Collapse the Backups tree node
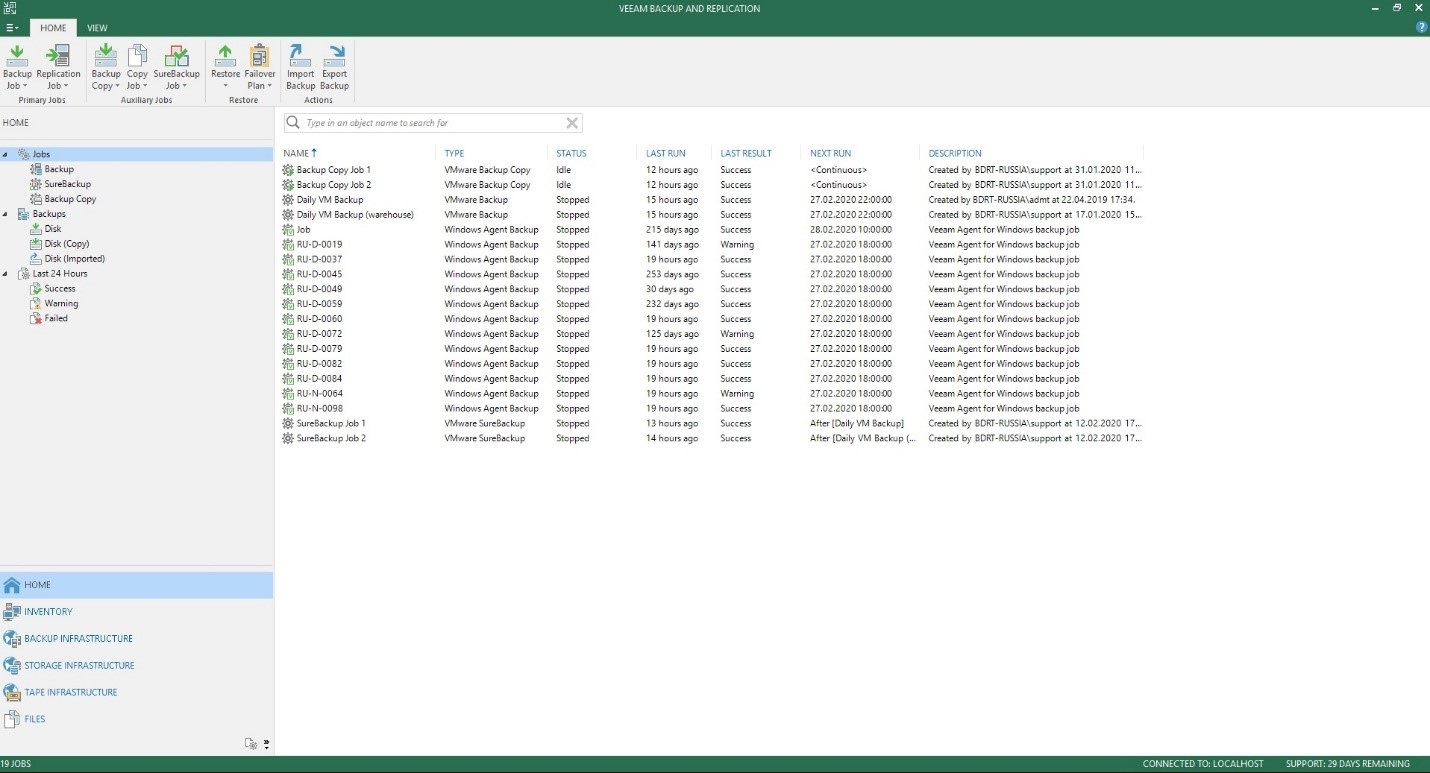 click(x=6, y=214)
